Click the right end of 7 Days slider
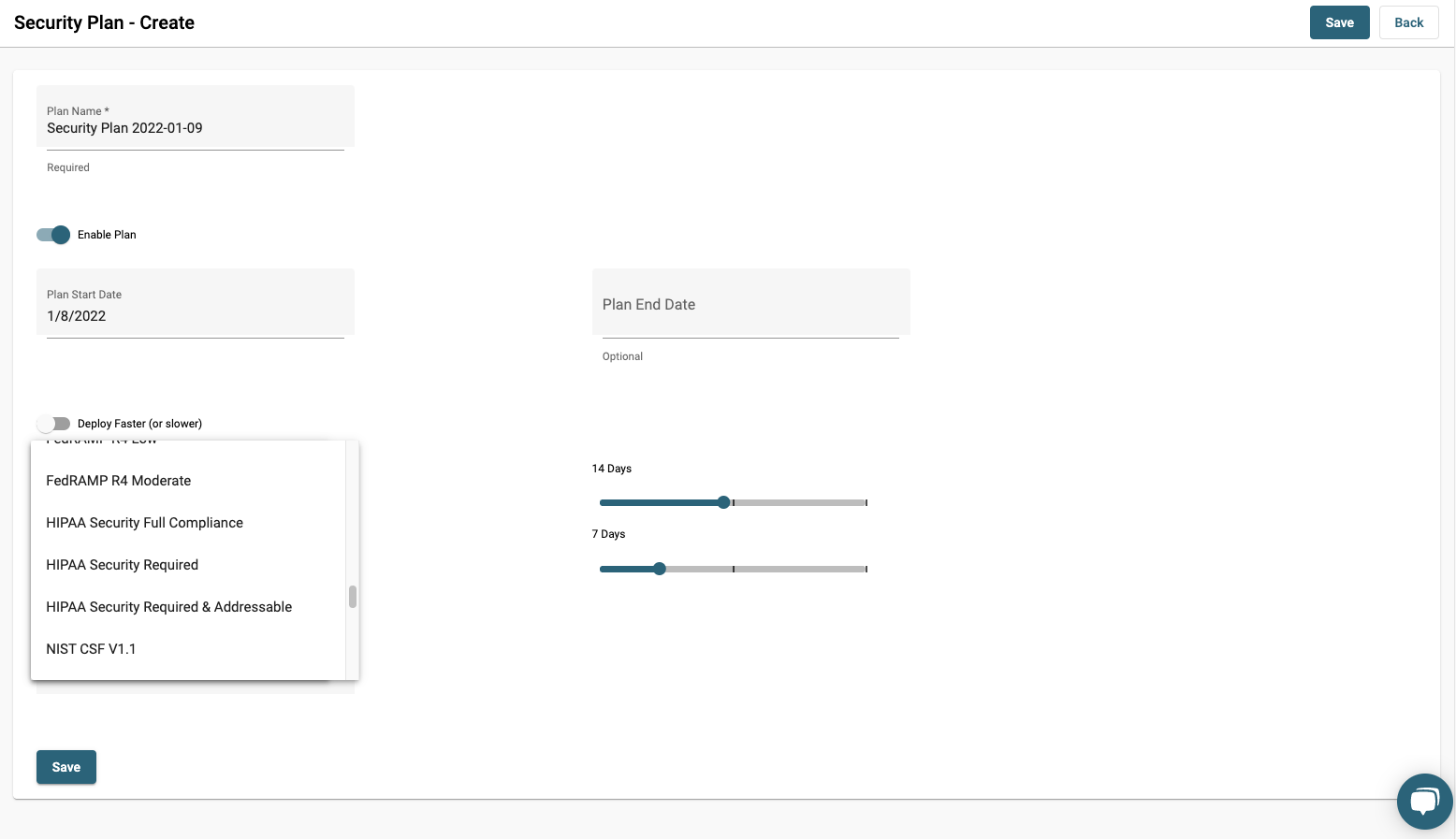Screen dimensions: 1456x839 coord(866,569)
